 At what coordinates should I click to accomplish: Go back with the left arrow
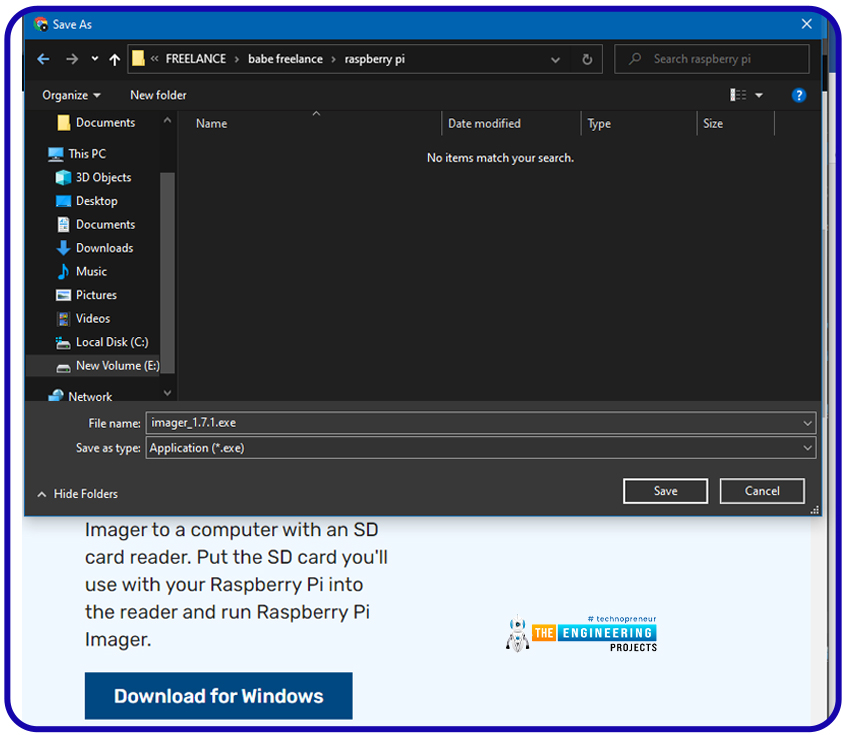coord(44,59)
